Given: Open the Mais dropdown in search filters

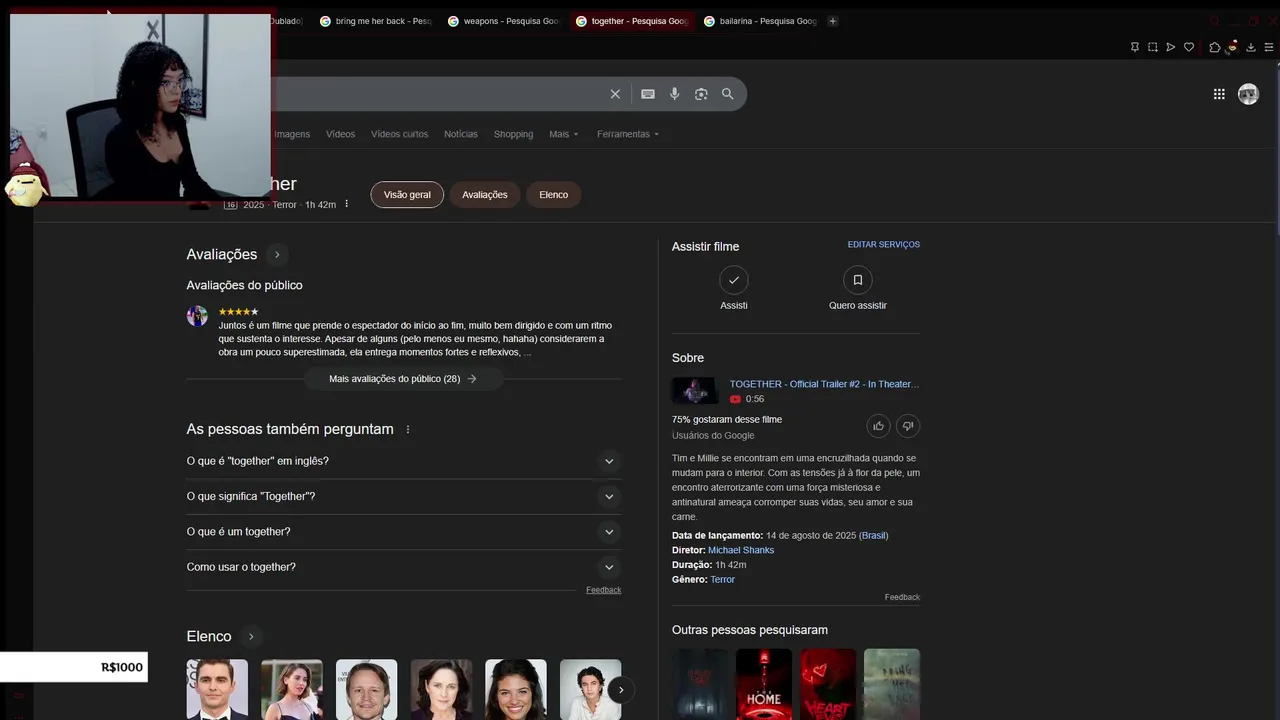Looking at the screenshot, I should (x=564, y=134).
